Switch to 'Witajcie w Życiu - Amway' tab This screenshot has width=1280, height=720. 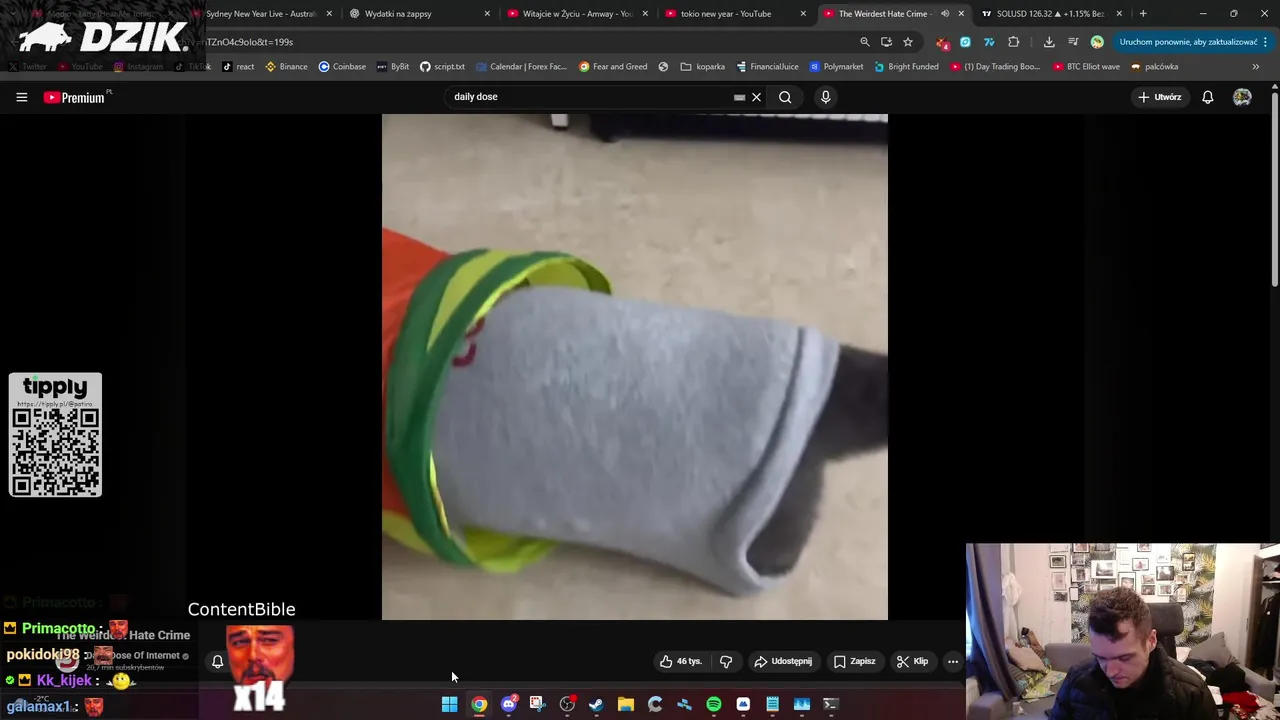pos(578,14)
